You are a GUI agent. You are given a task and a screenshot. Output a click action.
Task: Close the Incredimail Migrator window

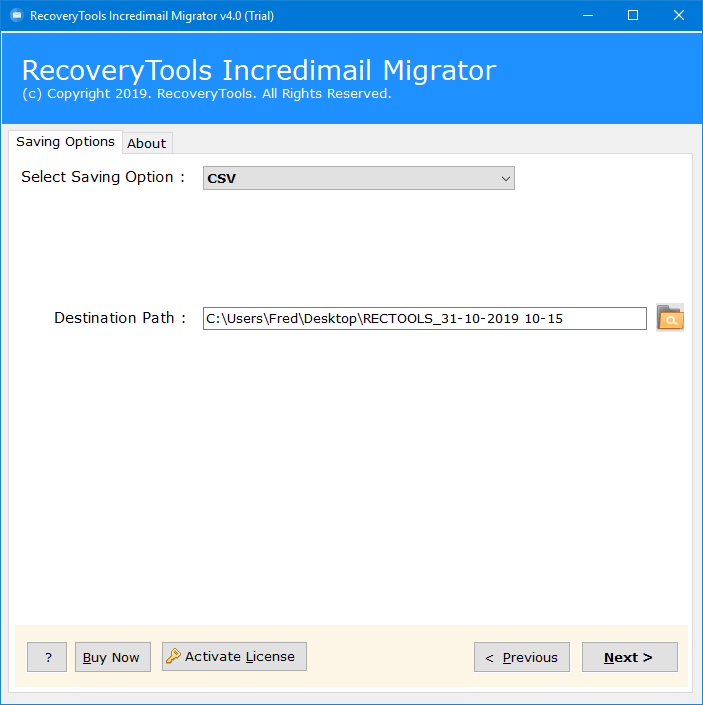coord(679,16)
